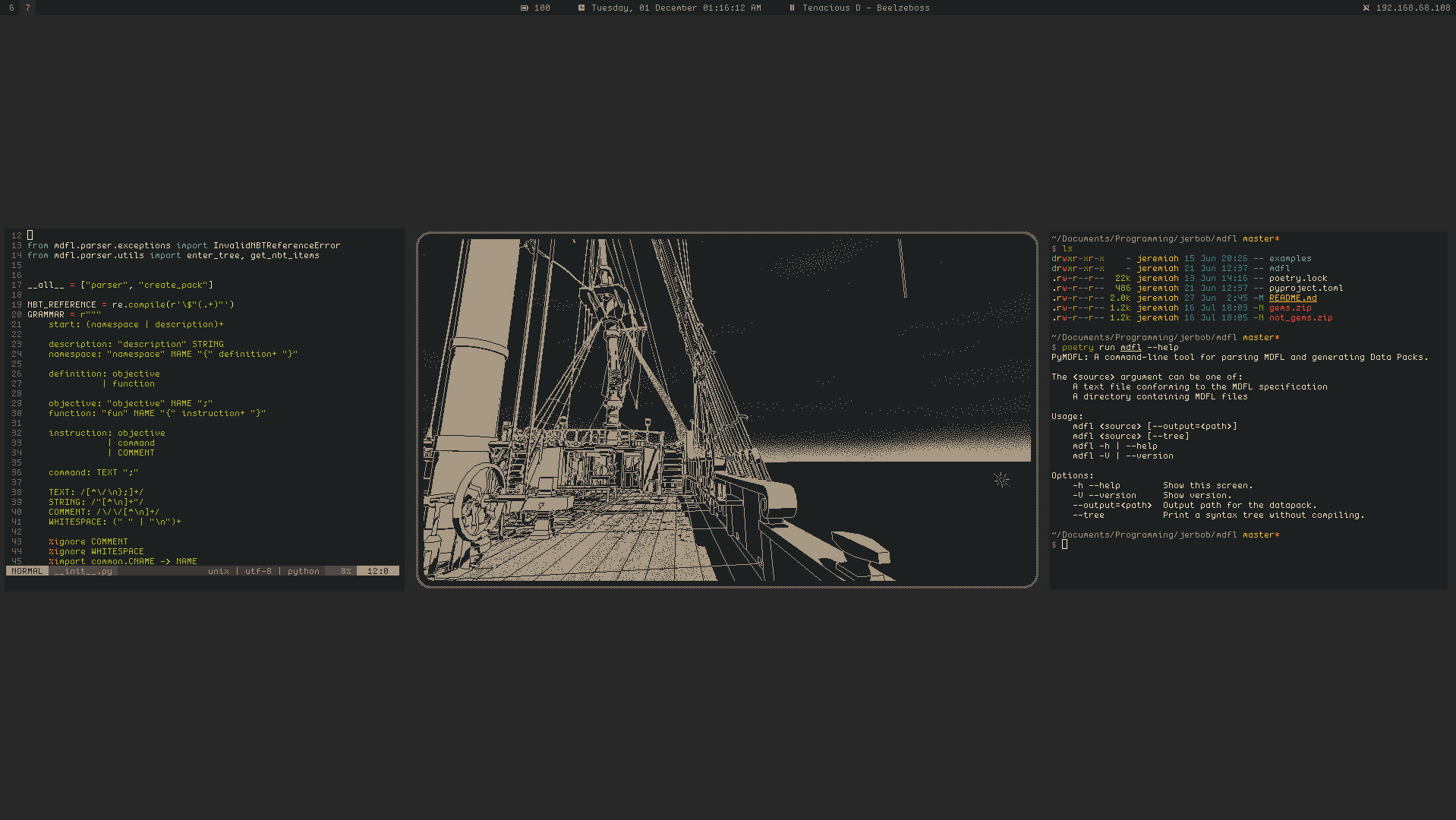This screenshot has height=820, width=1456.
Task: Click the GRAMMAR variable on line 20
Action: [46, 314]
